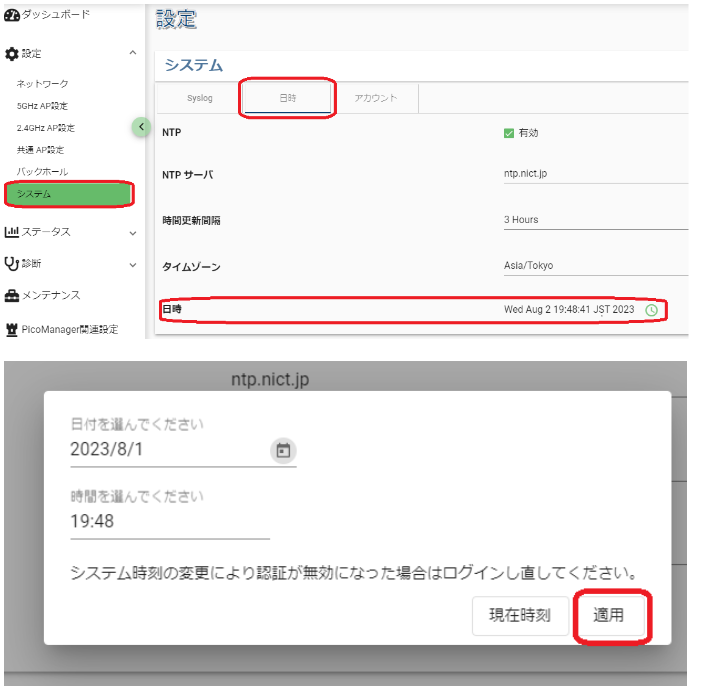Open the time update interval dropdown

(596, 220)
